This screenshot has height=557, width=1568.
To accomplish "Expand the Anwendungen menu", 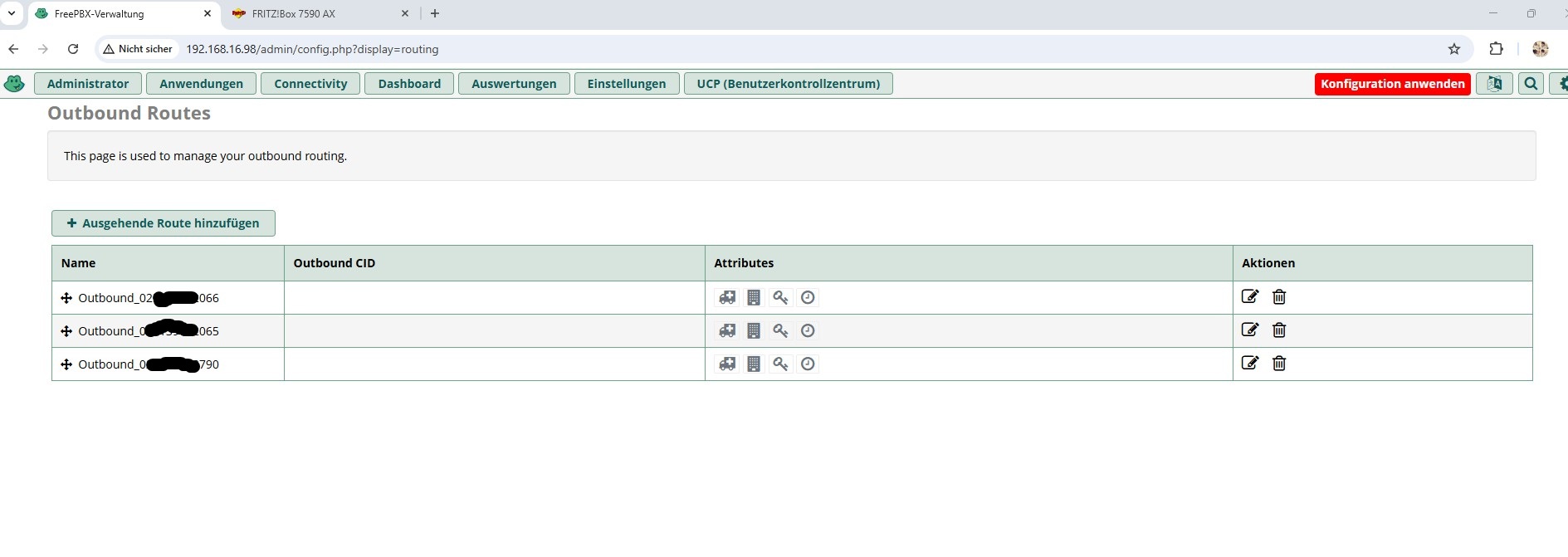I will [x=202, y=84].
